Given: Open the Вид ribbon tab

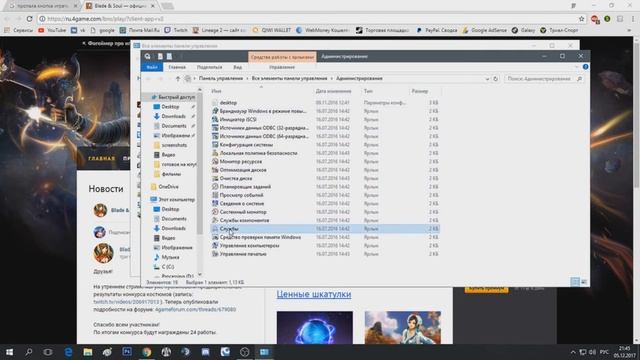Looking at the screenshot, I should pyautogui.click(x=238, y=67).
